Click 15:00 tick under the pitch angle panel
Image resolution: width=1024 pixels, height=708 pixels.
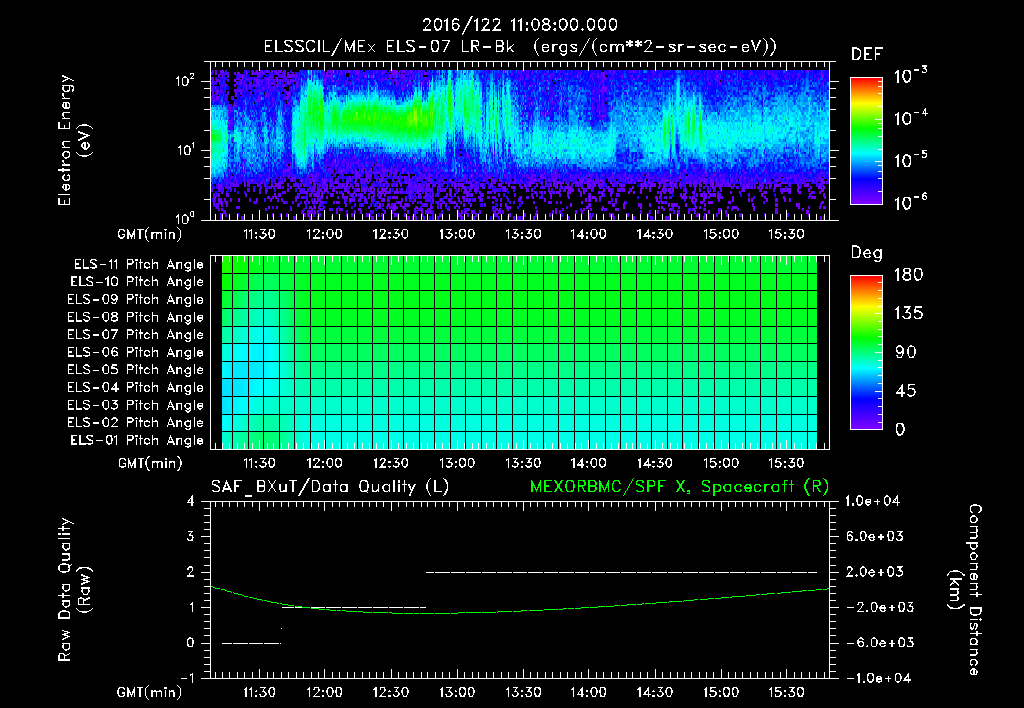click(720, 463)
